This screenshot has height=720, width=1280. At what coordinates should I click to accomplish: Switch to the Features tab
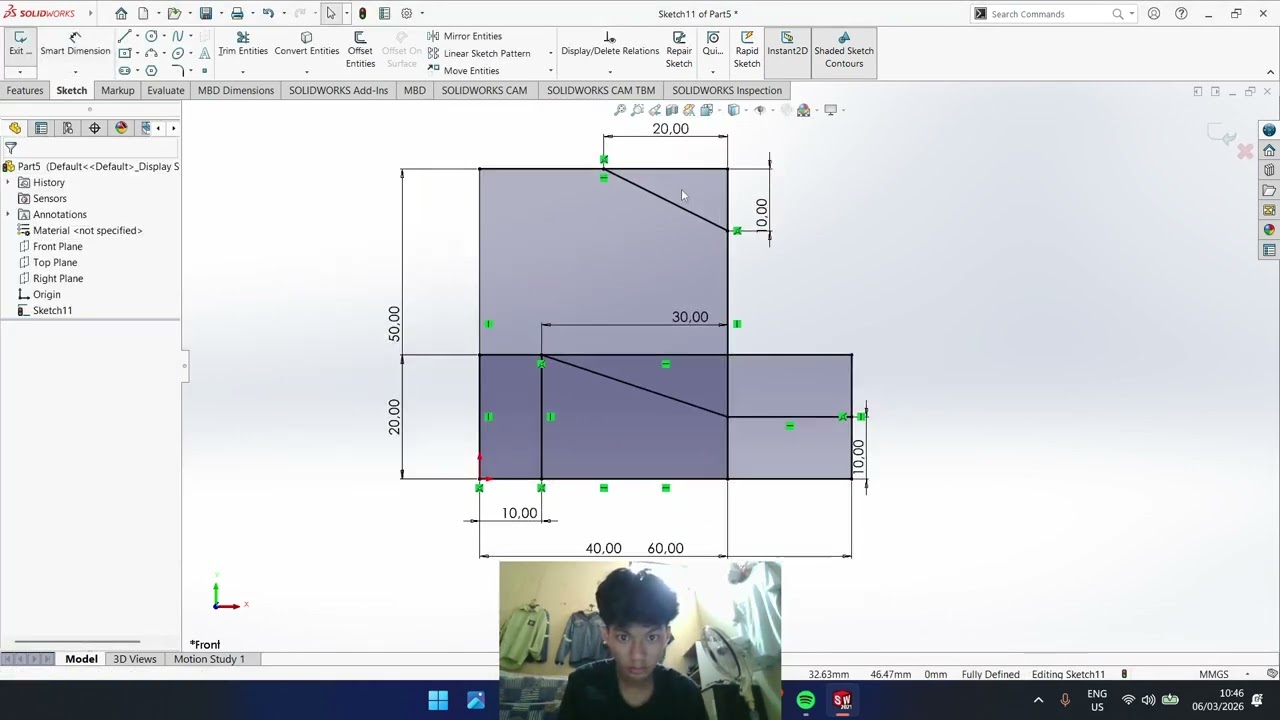click(25, 90)
